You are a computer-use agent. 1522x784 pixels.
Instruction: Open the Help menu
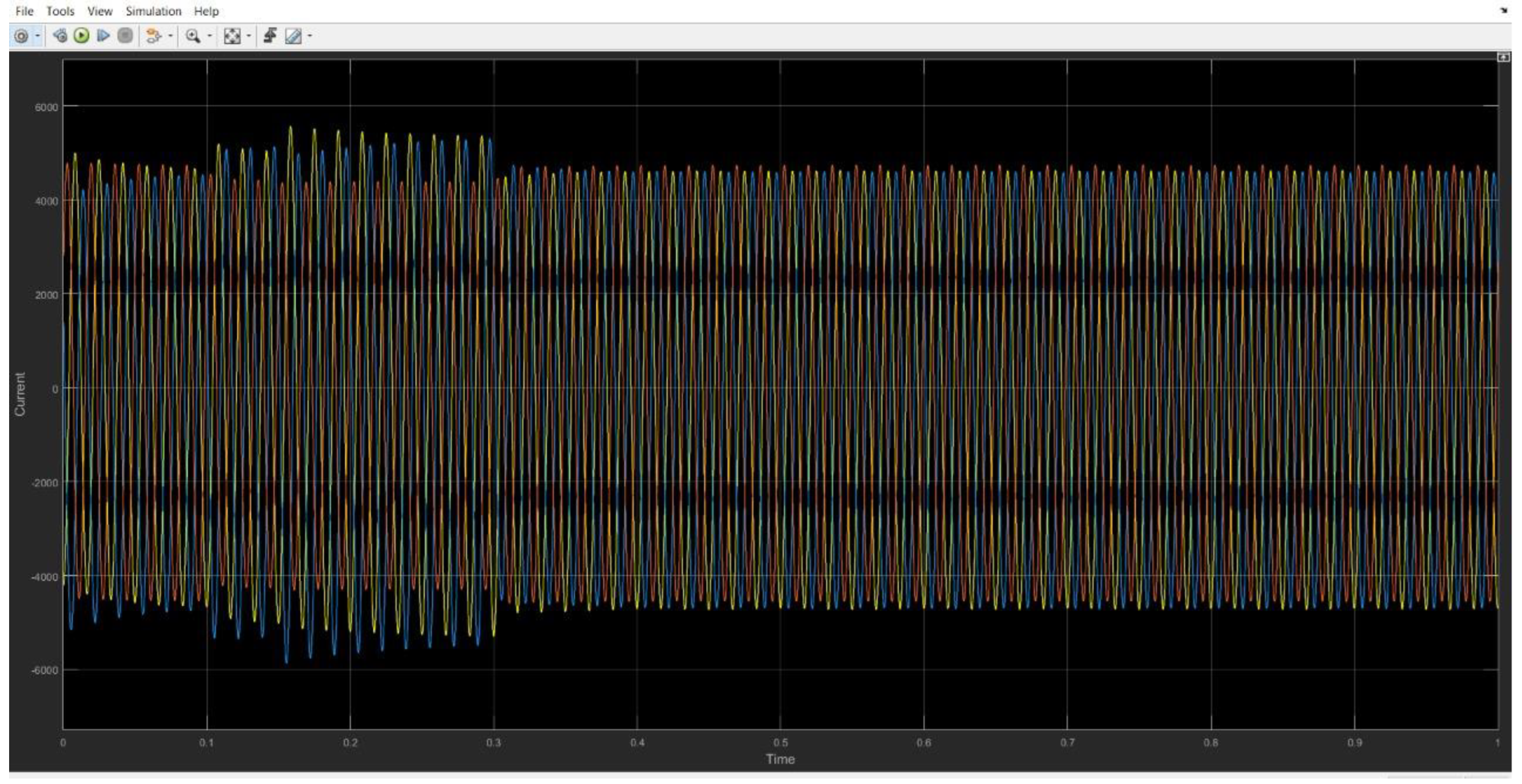pyautogui.click(x=206, y=11)
